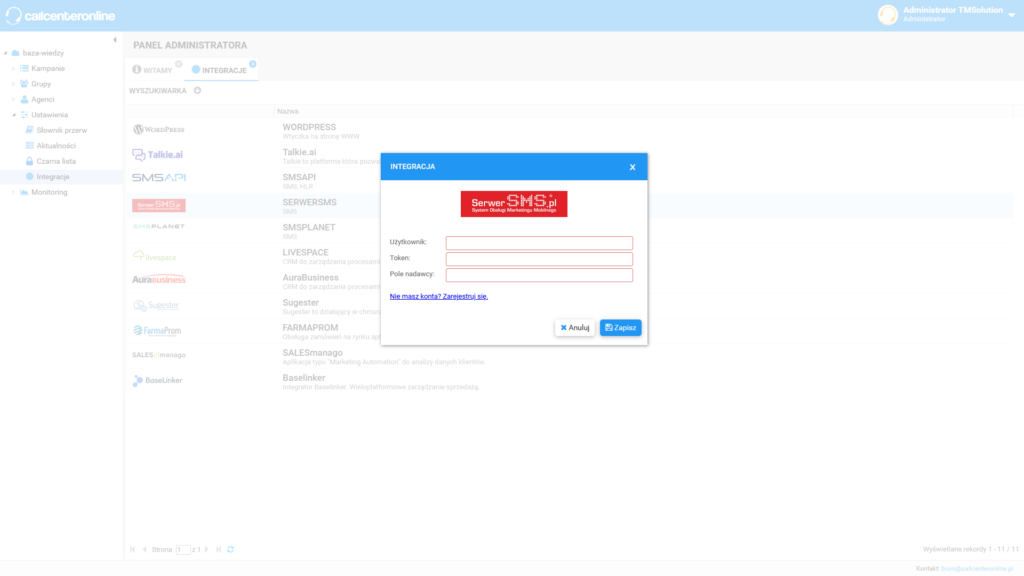
Task: Expand the Grupy tree node
Action: coord(14,84)
